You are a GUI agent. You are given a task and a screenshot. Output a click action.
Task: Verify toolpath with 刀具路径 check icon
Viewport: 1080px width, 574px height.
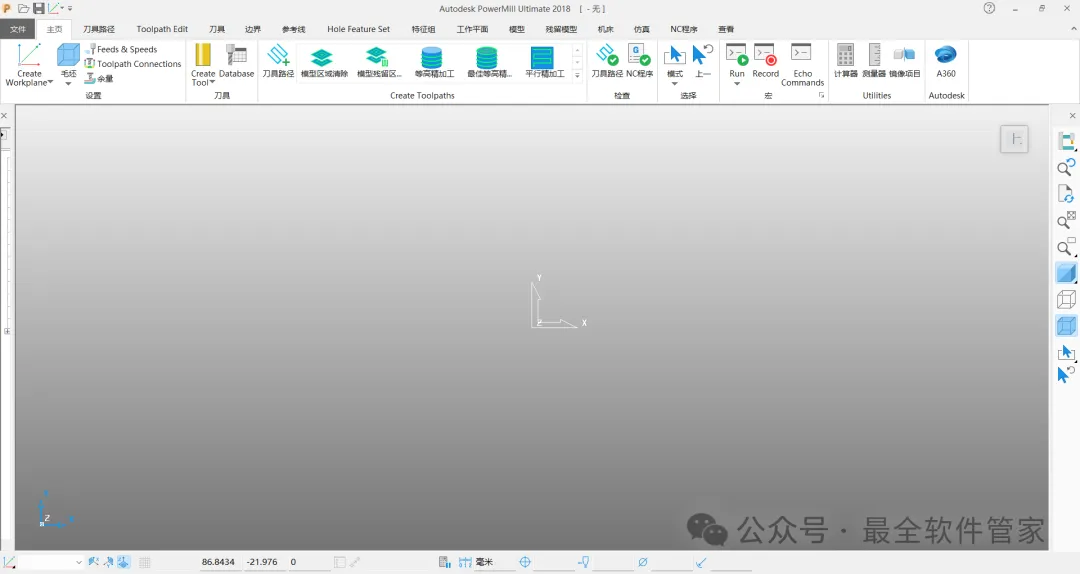(607, 61)
